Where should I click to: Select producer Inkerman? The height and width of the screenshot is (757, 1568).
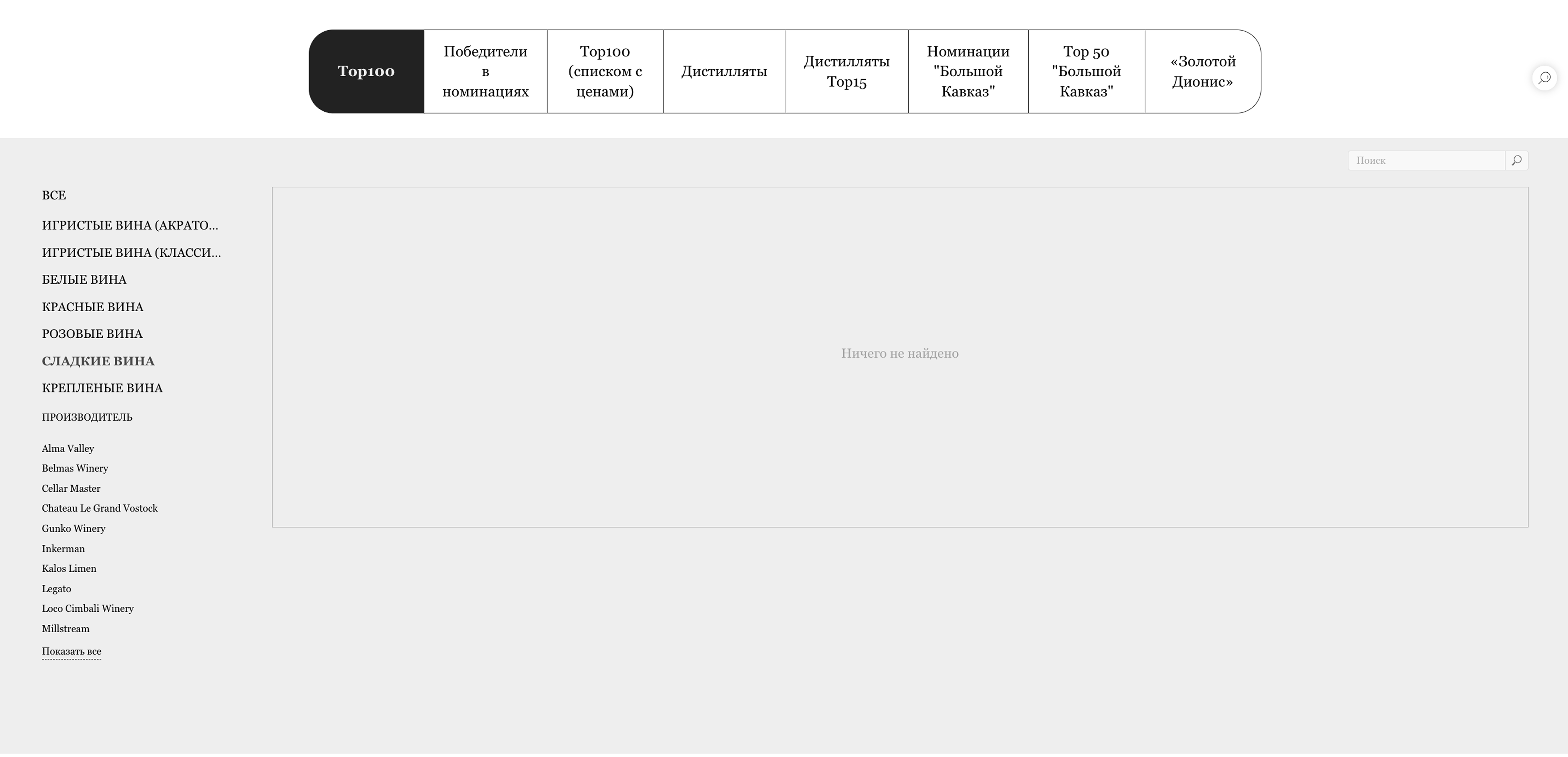63,549
